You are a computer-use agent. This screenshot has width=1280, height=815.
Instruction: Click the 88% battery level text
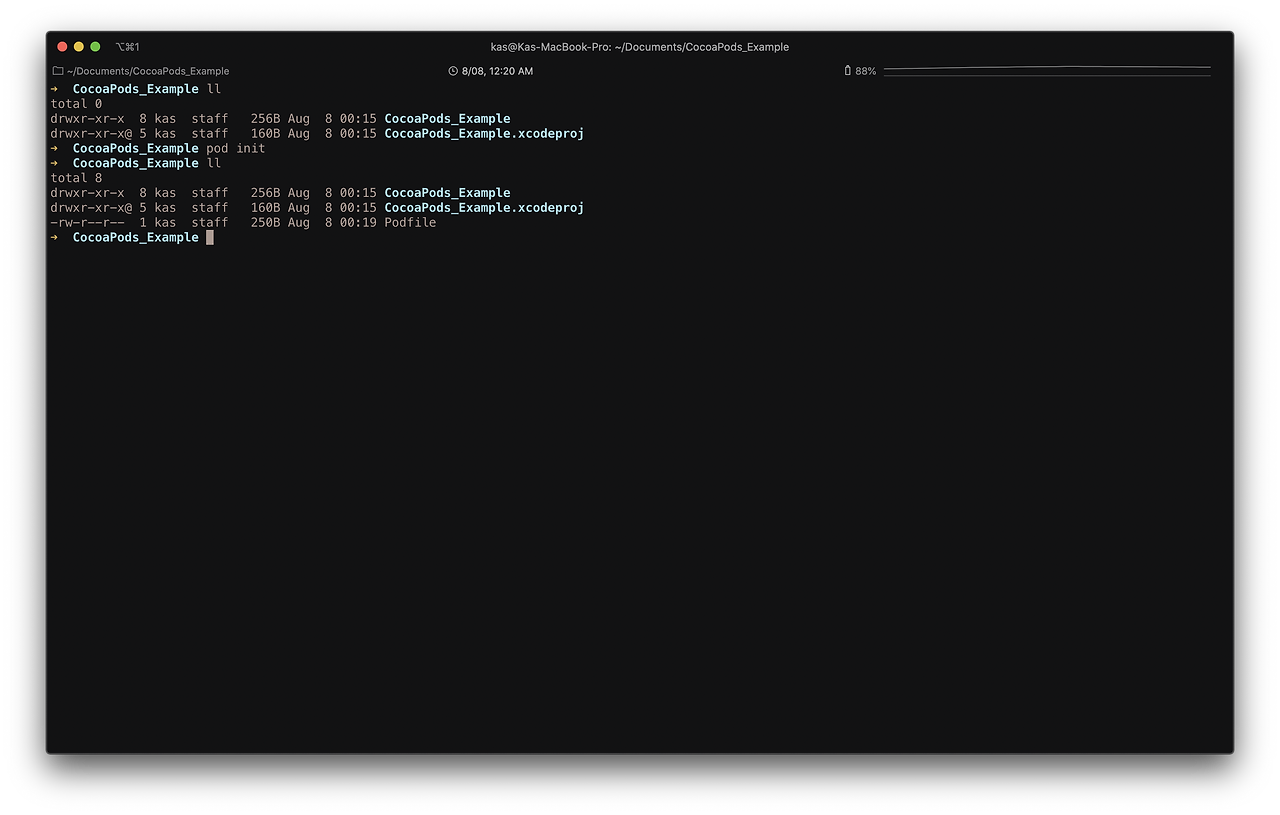(865, 71)
